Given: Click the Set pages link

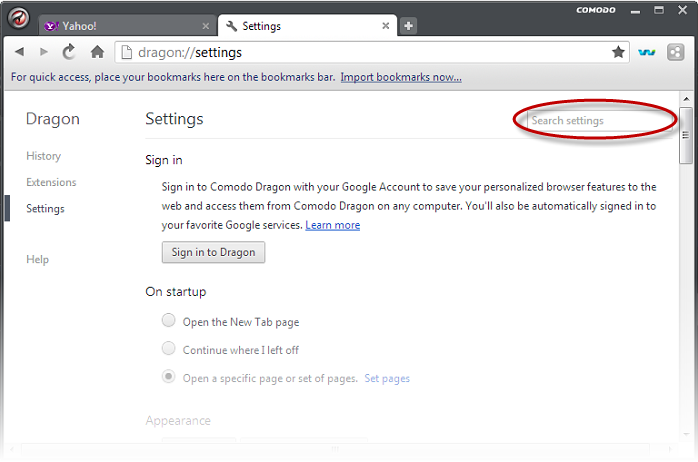Looking at the screenshot, I should (x=387, y=378).
